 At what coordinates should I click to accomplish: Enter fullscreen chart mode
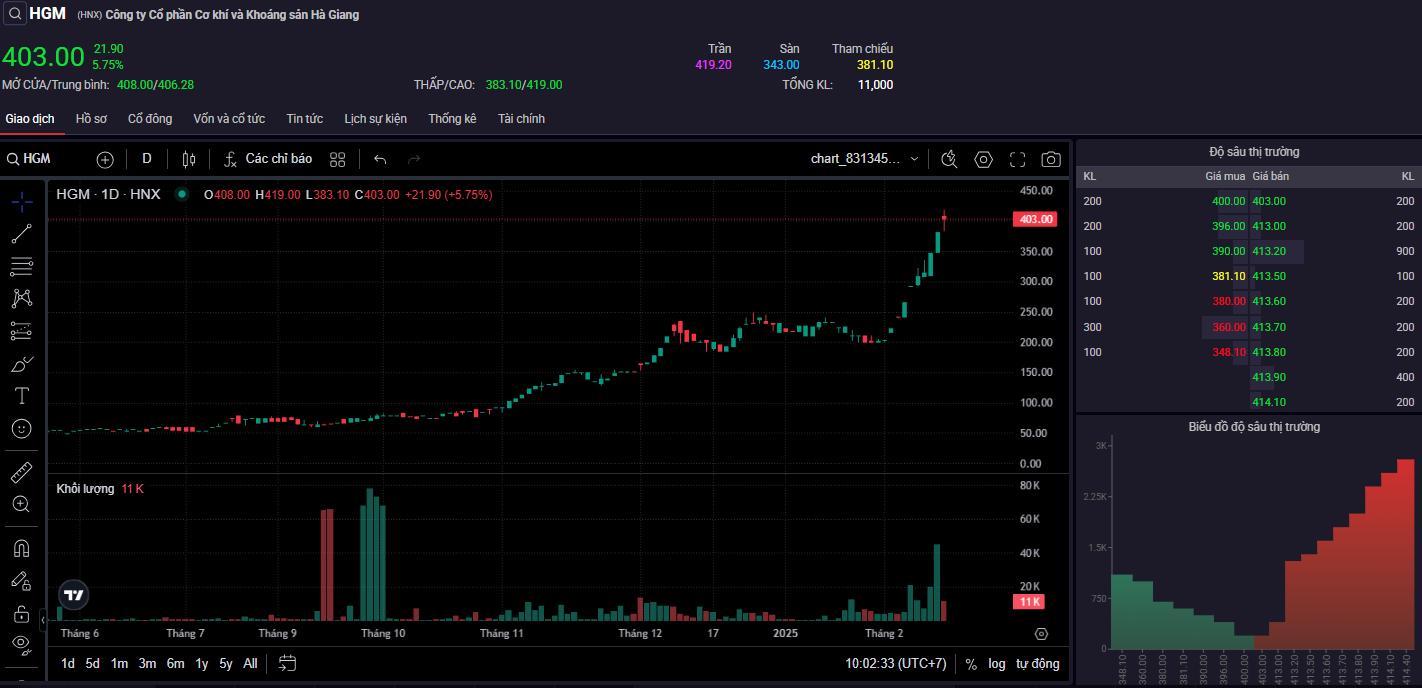[1017, 159]
